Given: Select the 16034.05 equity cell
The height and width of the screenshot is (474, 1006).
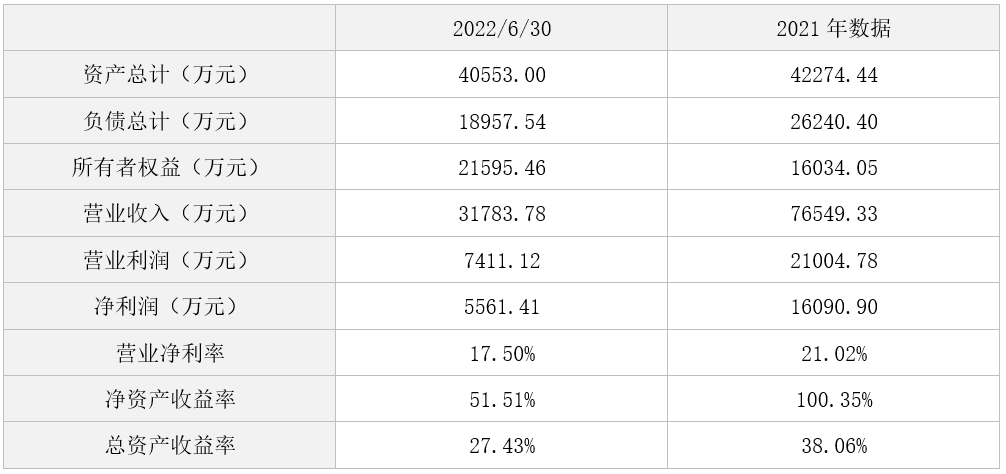Looking at the screenshot, I should coord(834,167).
